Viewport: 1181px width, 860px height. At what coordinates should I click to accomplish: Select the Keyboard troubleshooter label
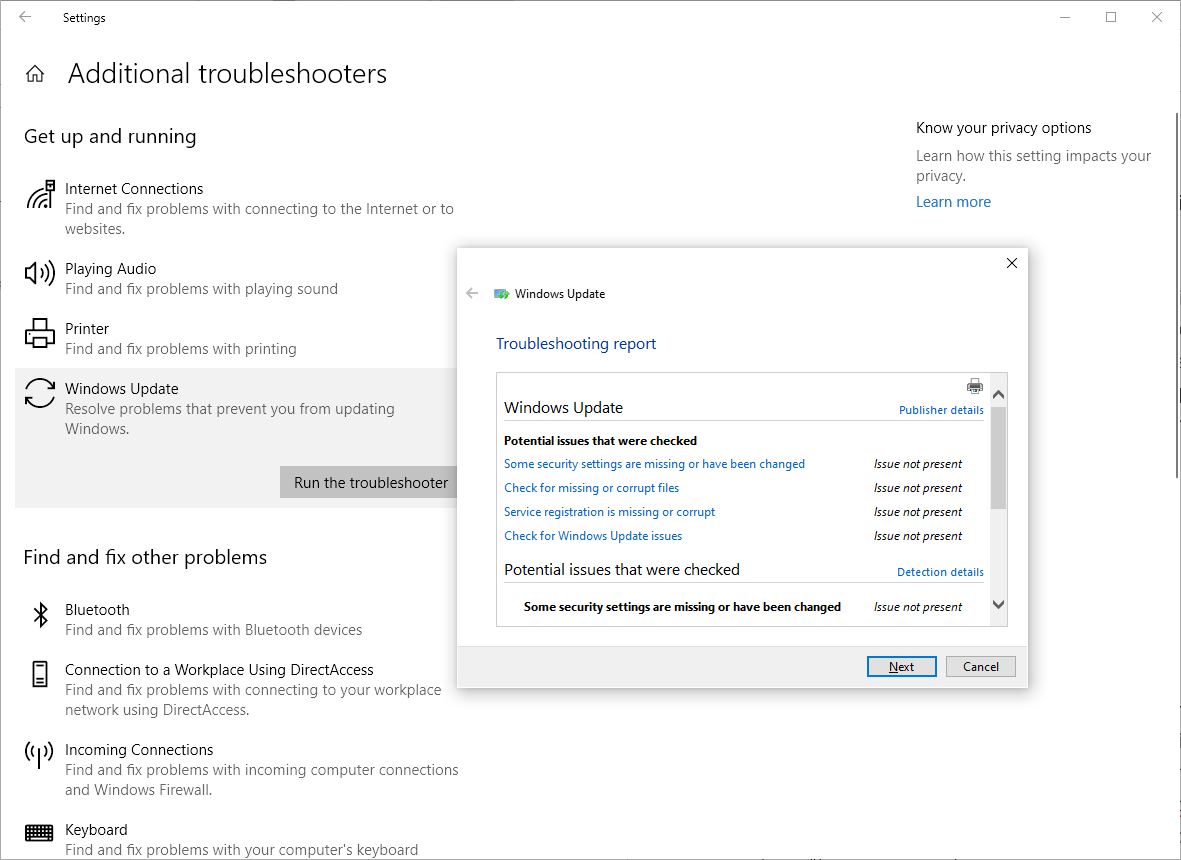(96, 830)
